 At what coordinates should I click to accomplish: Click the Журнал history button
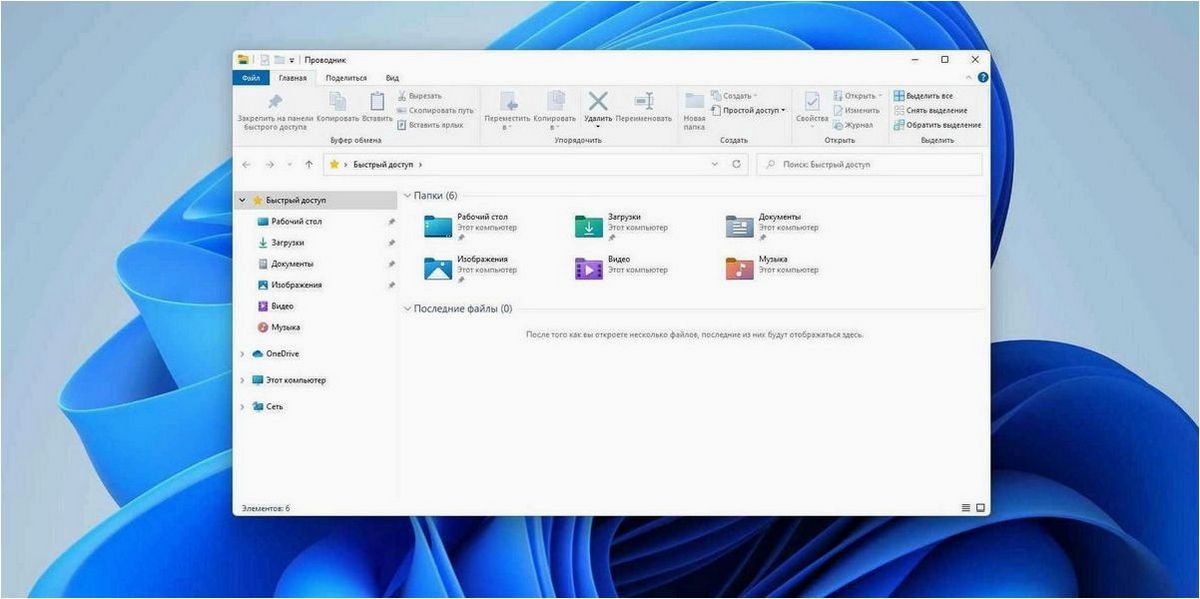click(853, 125)
